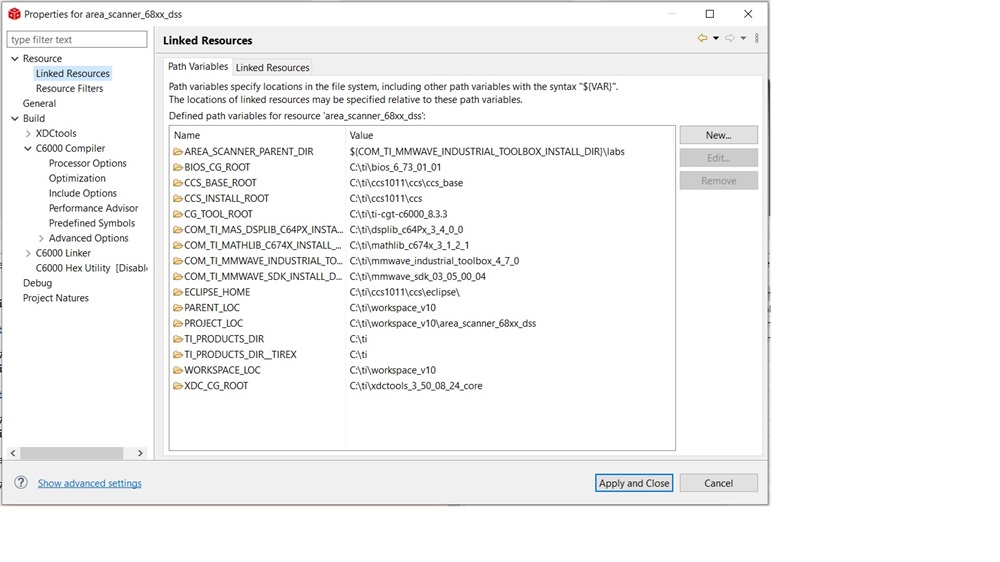Open the Debug properties page

click(x=38, y=283)
